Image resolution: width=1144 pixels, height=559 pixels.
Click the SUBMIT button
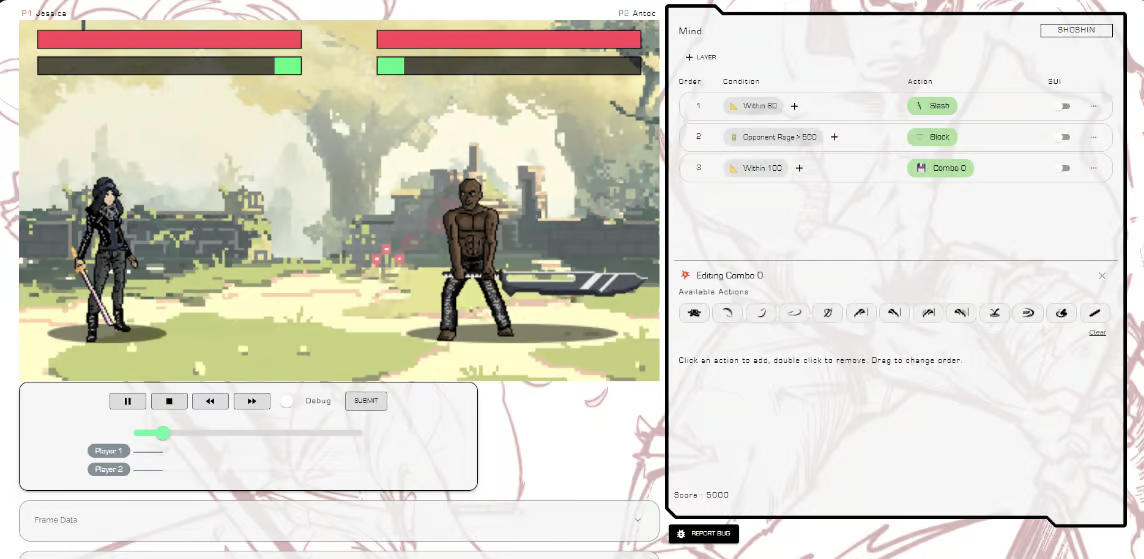366,401
